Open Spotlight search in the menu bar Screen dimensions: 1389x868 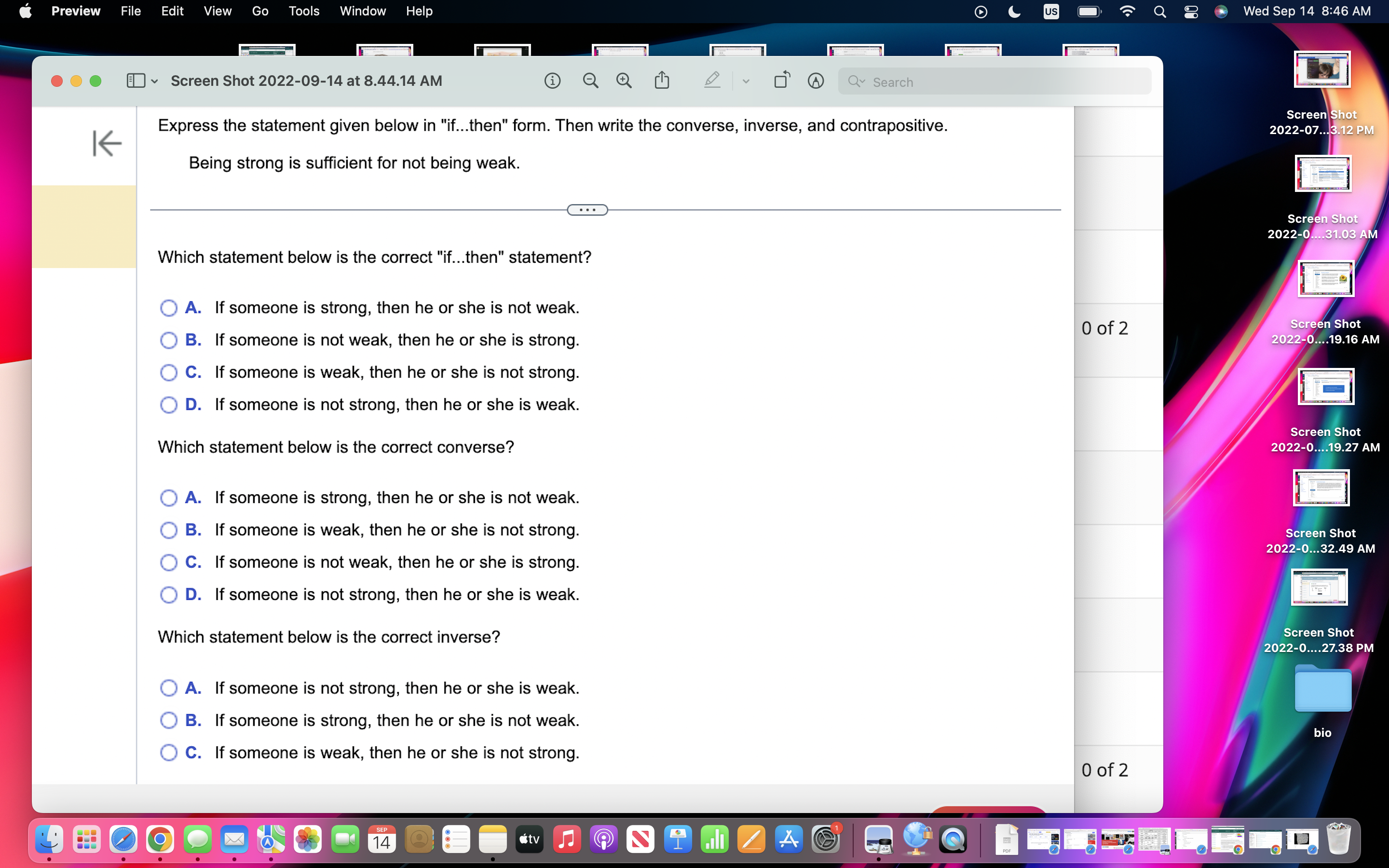[1159, 11]
